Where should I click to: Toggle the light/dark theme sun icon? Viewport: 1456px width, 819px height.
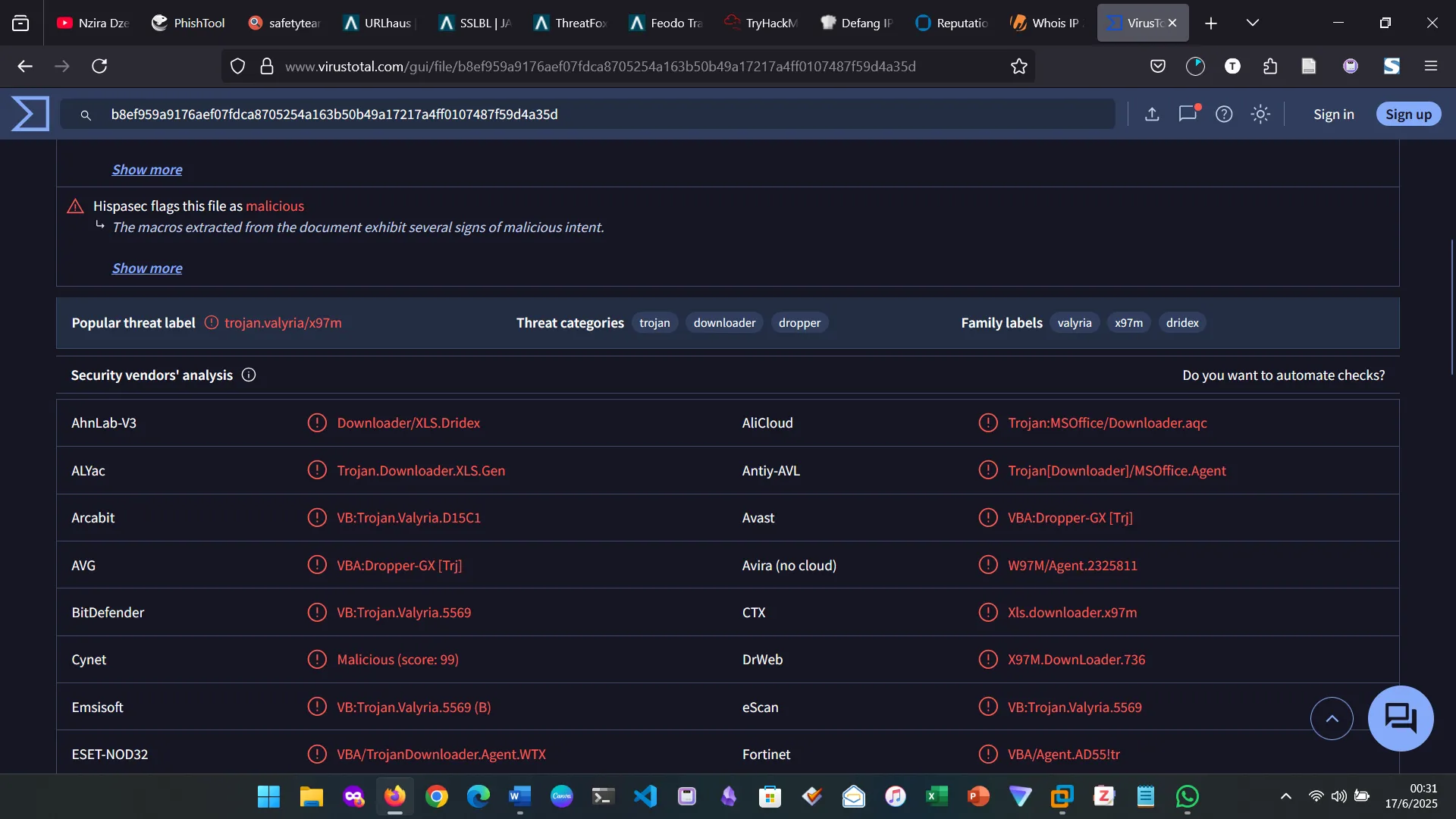pyautogui.click(x=1260, y=114)
